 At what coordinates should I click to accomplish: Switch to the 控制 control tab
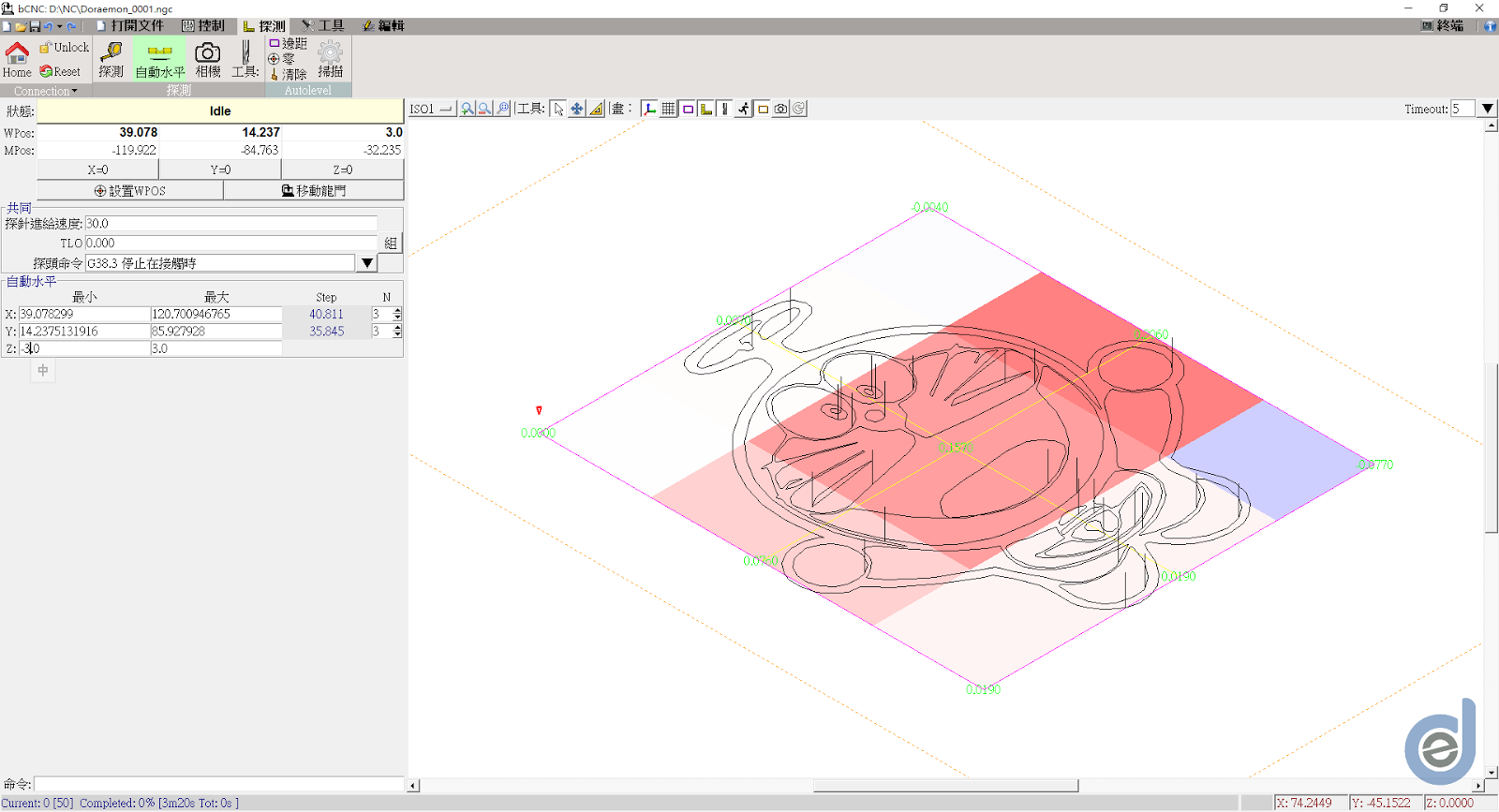[203, 26]
